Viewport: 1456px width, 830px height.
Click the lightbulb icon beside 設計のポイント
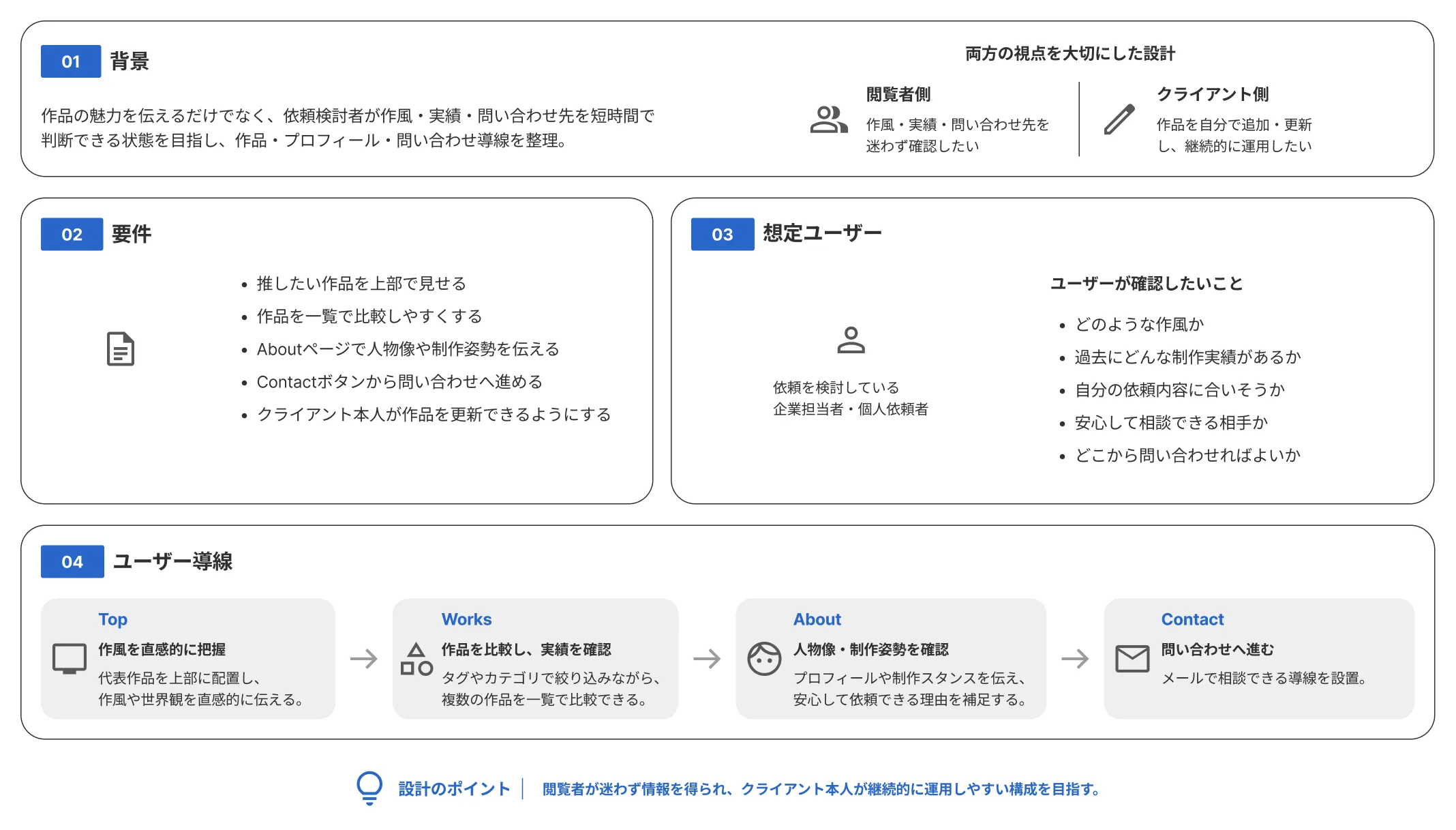(369, 788)
